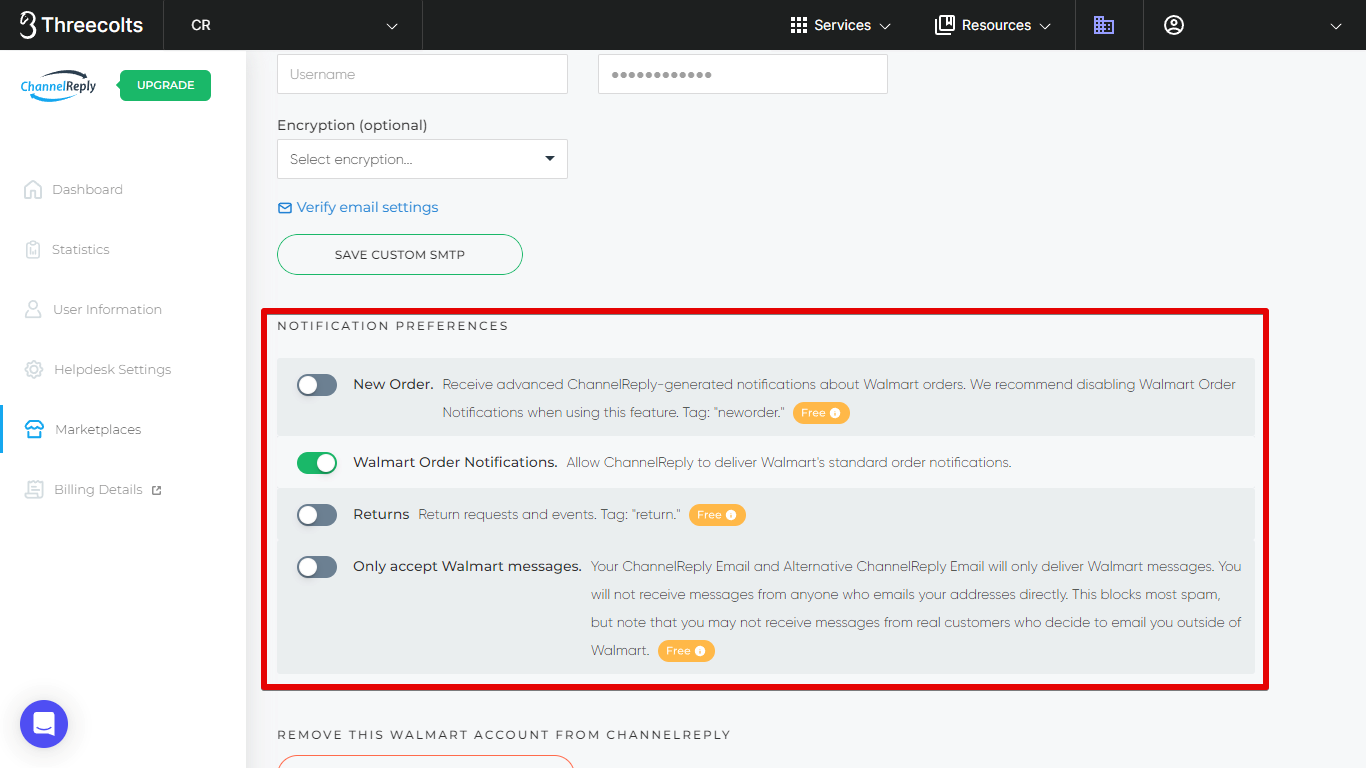
Task: Click the Resources book icon
Action: (x=945, y=25)
